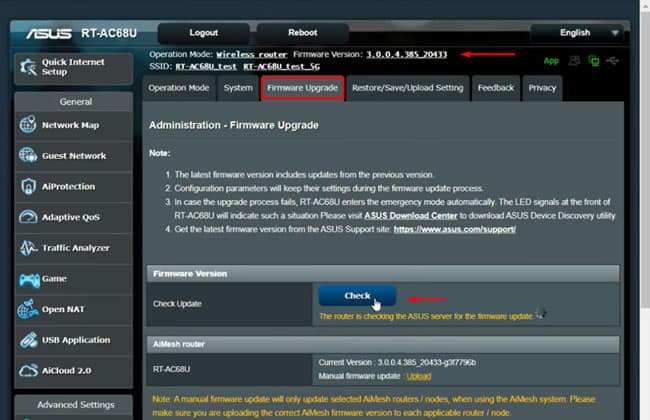
Task: Select the Firmware Upgrade tab
Action: 302,88
